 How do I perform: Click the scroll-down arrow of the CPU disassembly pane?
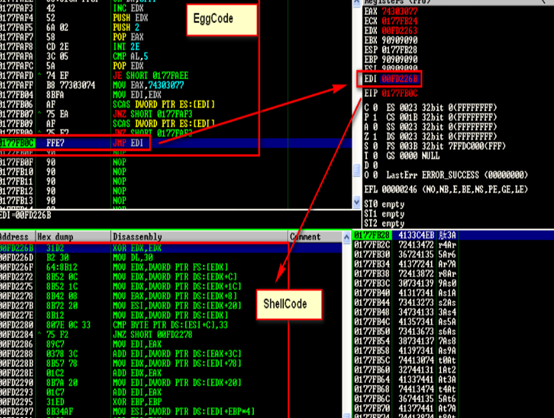point(356,202)
